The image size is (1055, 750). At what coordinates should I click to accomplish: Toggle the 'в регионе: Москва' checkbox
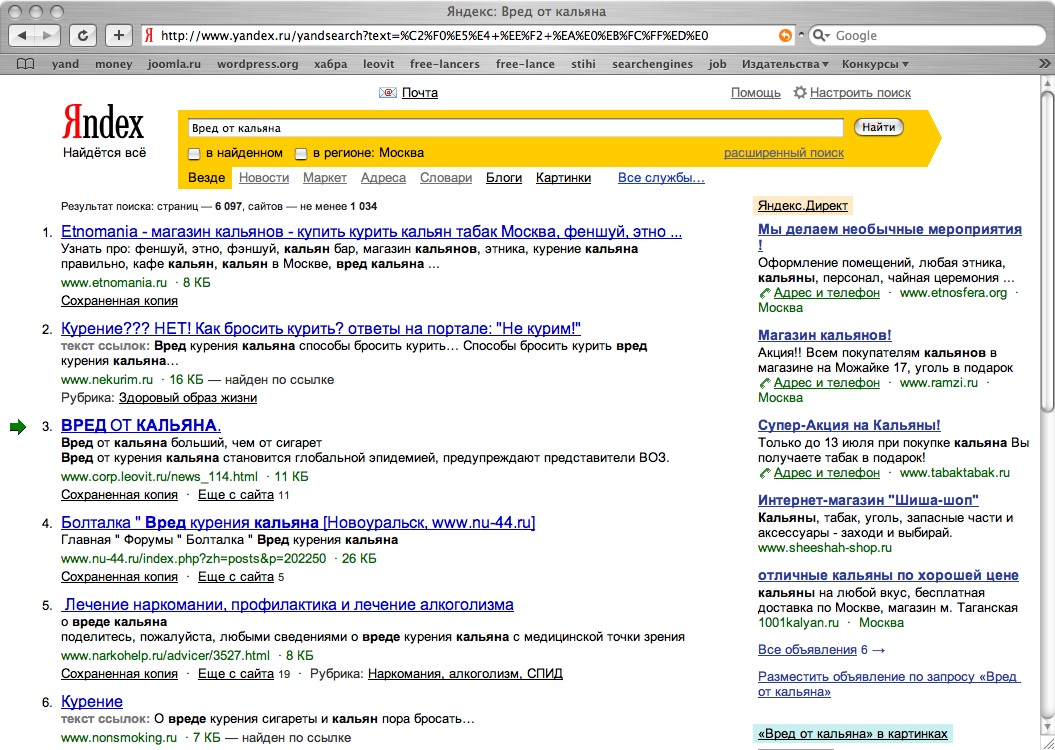click(x=301, y=154)
